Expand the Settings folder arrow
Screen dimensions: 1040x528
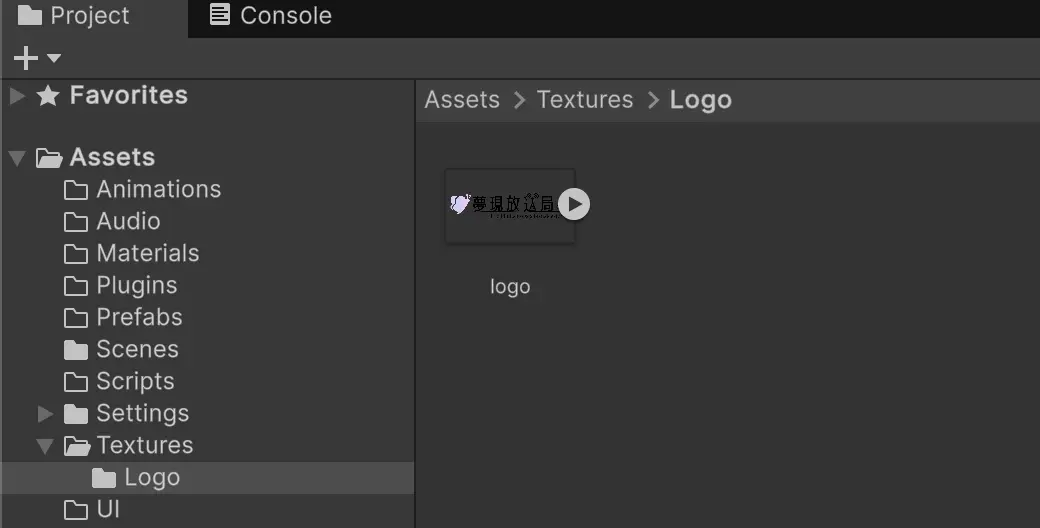pyautogui.click(x=45, y=414)
